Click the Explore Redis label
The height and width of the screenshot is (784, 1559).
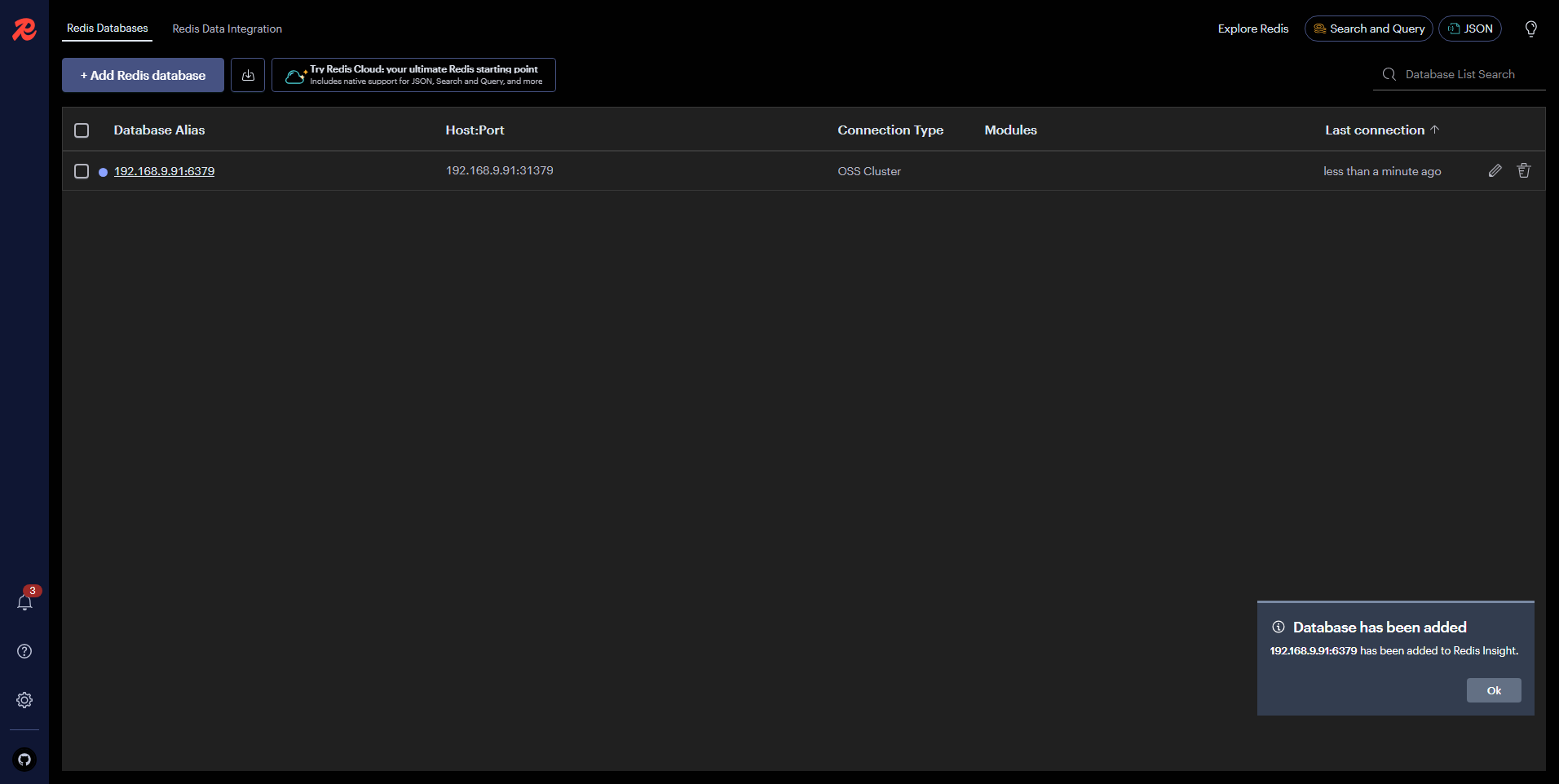tap(1253, 29)
